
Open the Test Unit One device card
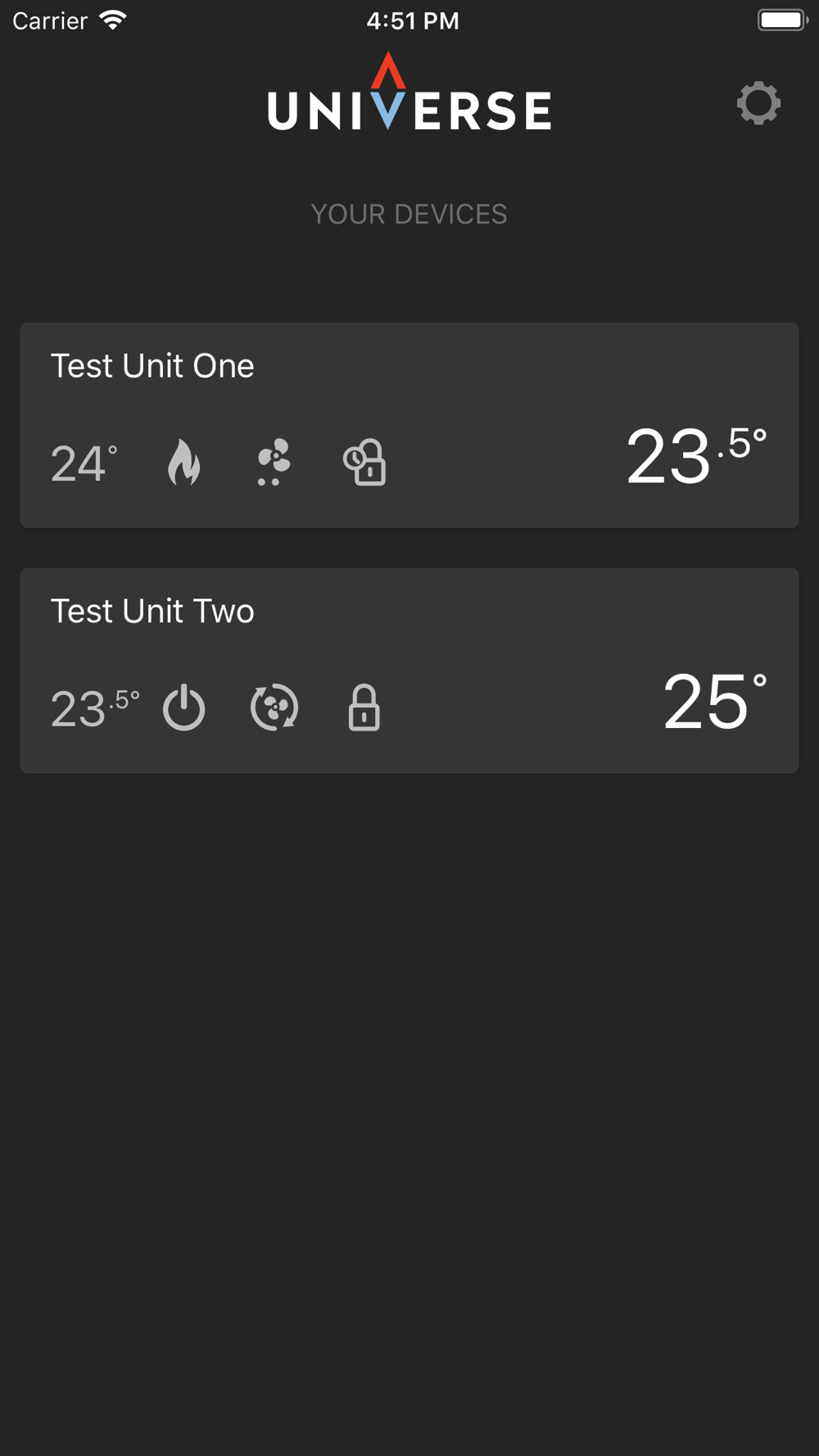(409, 425)
